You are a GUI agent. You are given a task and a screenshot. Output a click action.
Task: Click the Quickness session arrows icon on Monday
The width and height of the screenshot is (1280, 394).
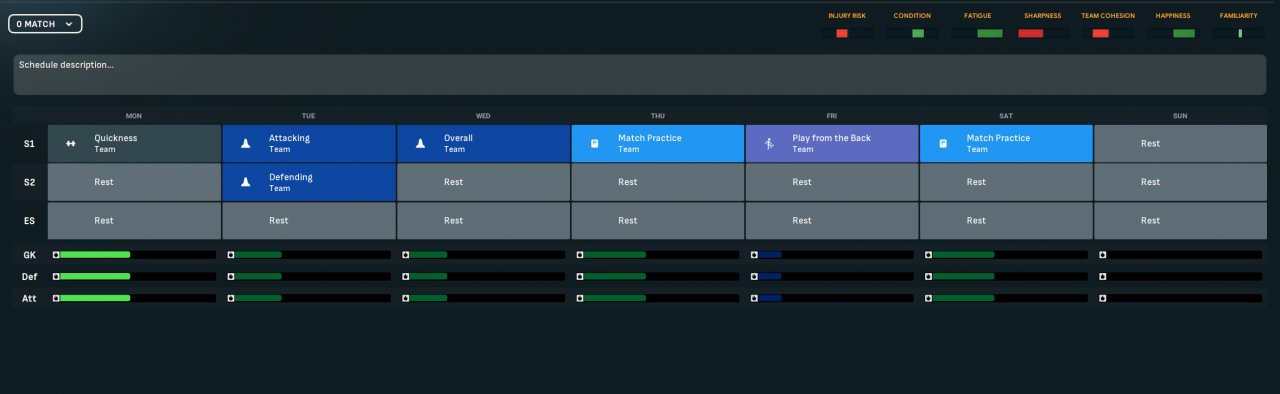point(71,144)
